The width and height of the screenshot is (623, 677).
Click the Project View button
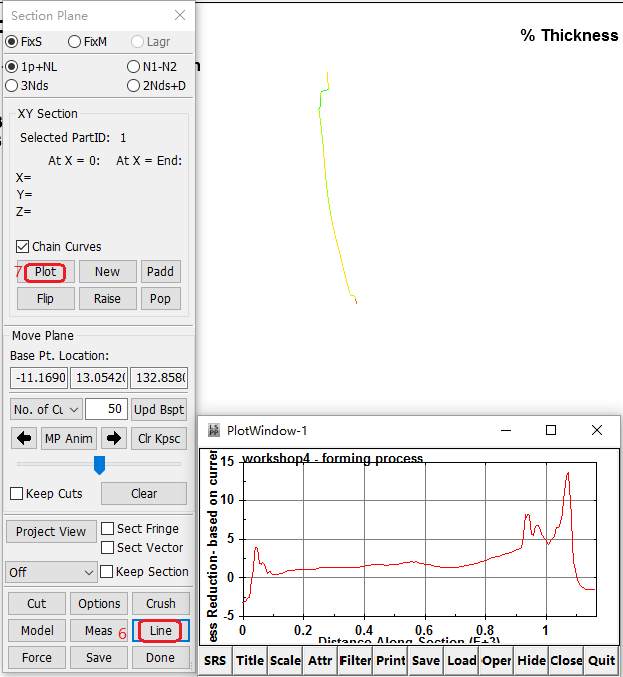point(51,531)
